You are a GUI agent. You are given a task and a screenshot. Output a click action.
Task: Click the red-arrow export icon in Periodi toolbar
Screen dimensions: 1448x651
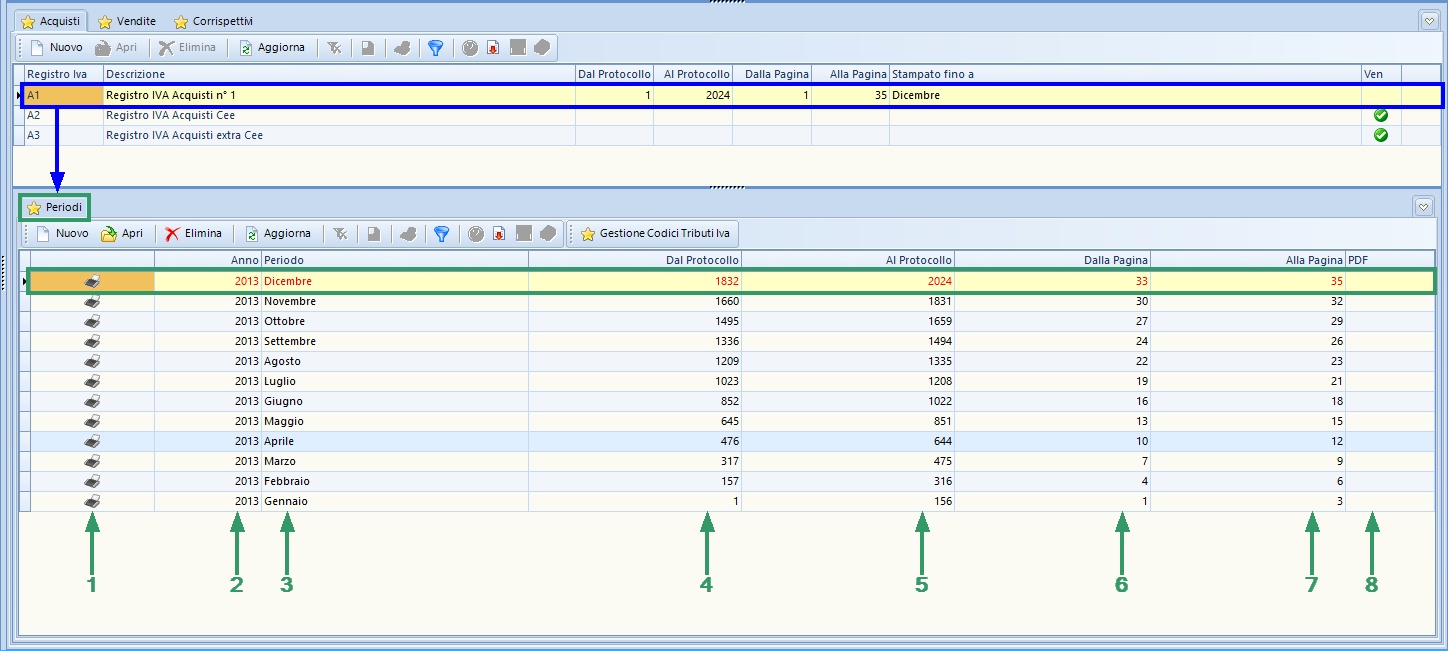tap(498, 234)
